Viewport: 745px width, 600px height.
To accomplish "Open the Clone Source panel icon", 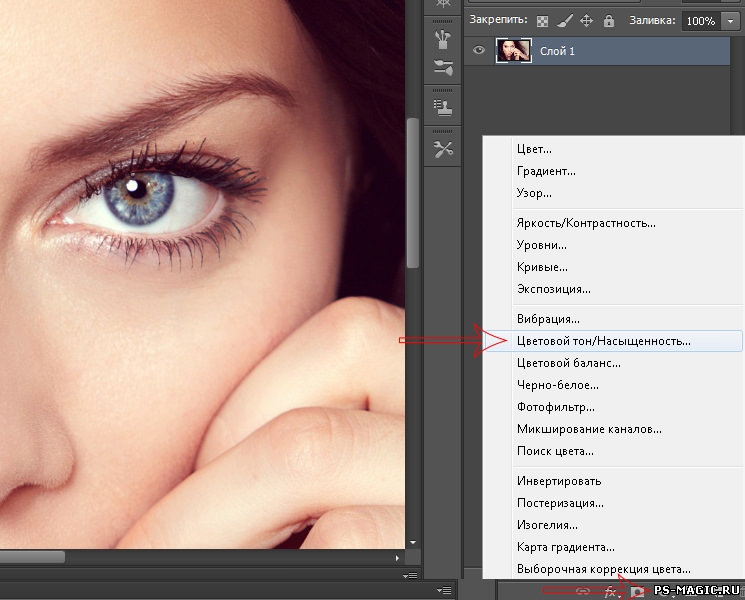I will (x=442, y=105).
